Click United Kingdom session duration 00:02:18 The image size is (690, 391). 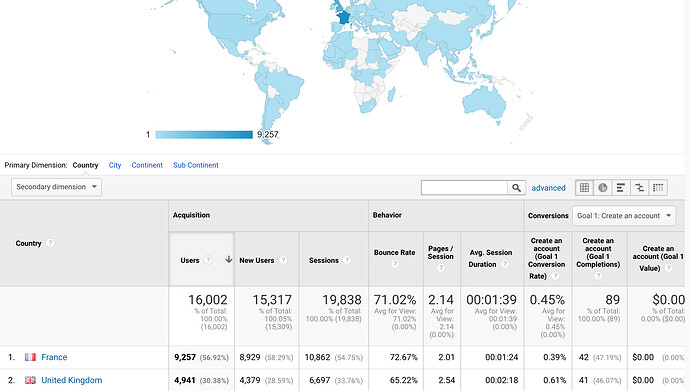502,380
